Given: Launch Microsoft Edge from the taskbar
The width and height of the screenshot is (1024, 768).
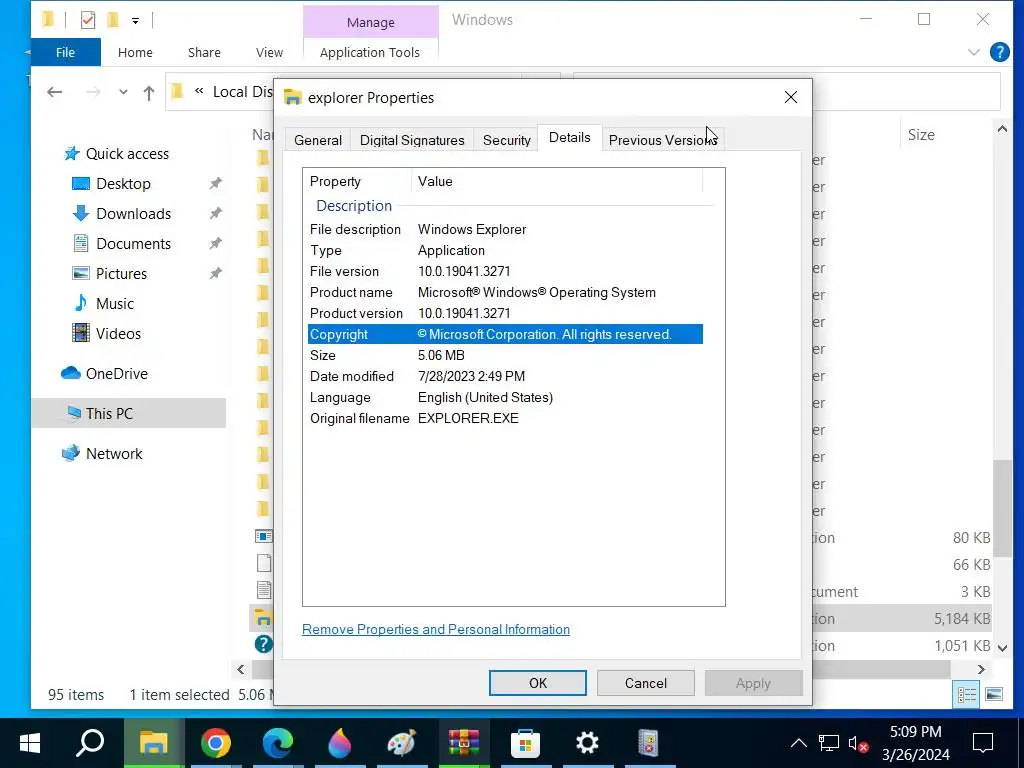Looking at the screenshot, I should [278, 743].
